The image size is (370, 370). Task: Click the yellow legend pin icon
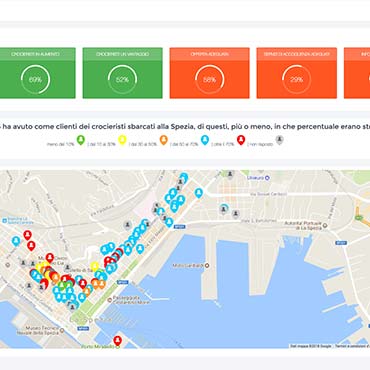pyautogui.click(x=122, y=140)
